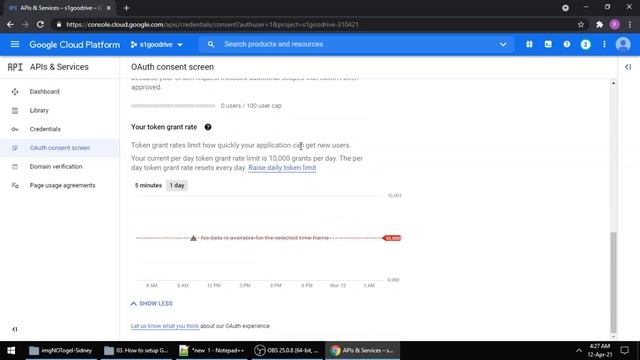The image size is (640, 360).
Task: Switch to Notepad++ on the taskbar
Action: coord(211,350)
